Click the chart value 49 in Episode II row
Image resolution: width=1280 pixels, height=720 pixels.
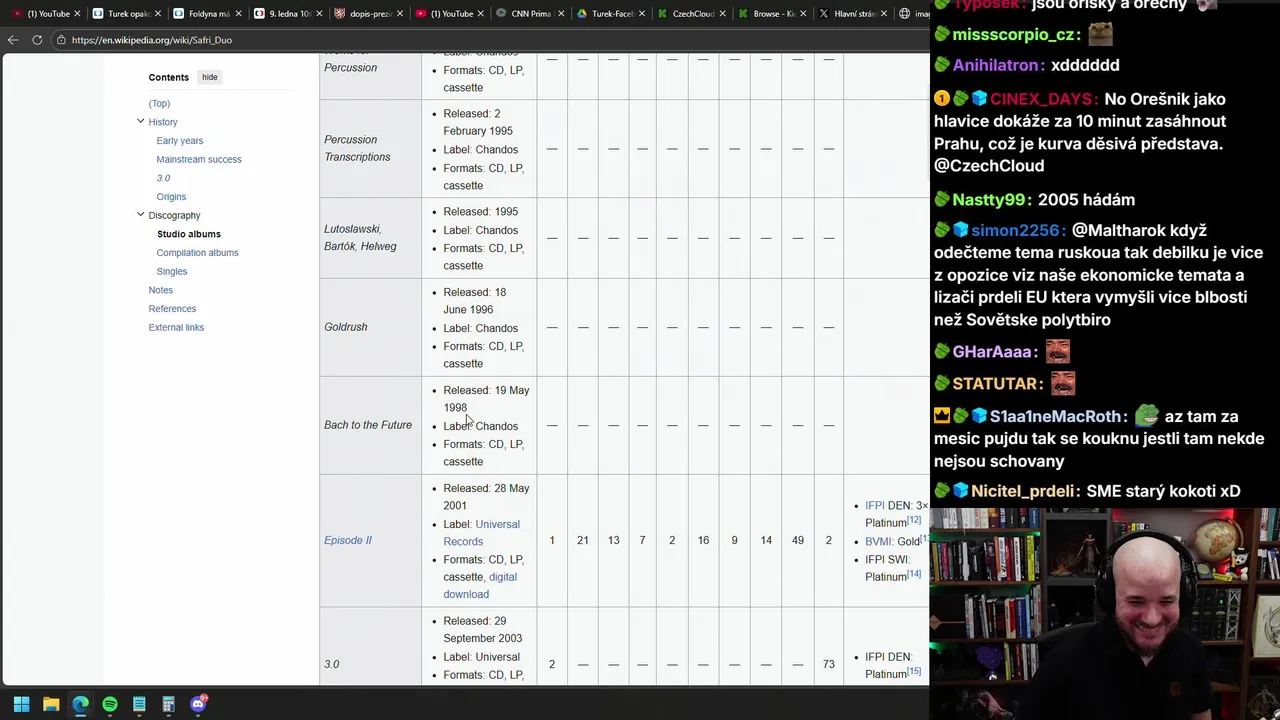(797, 540)
